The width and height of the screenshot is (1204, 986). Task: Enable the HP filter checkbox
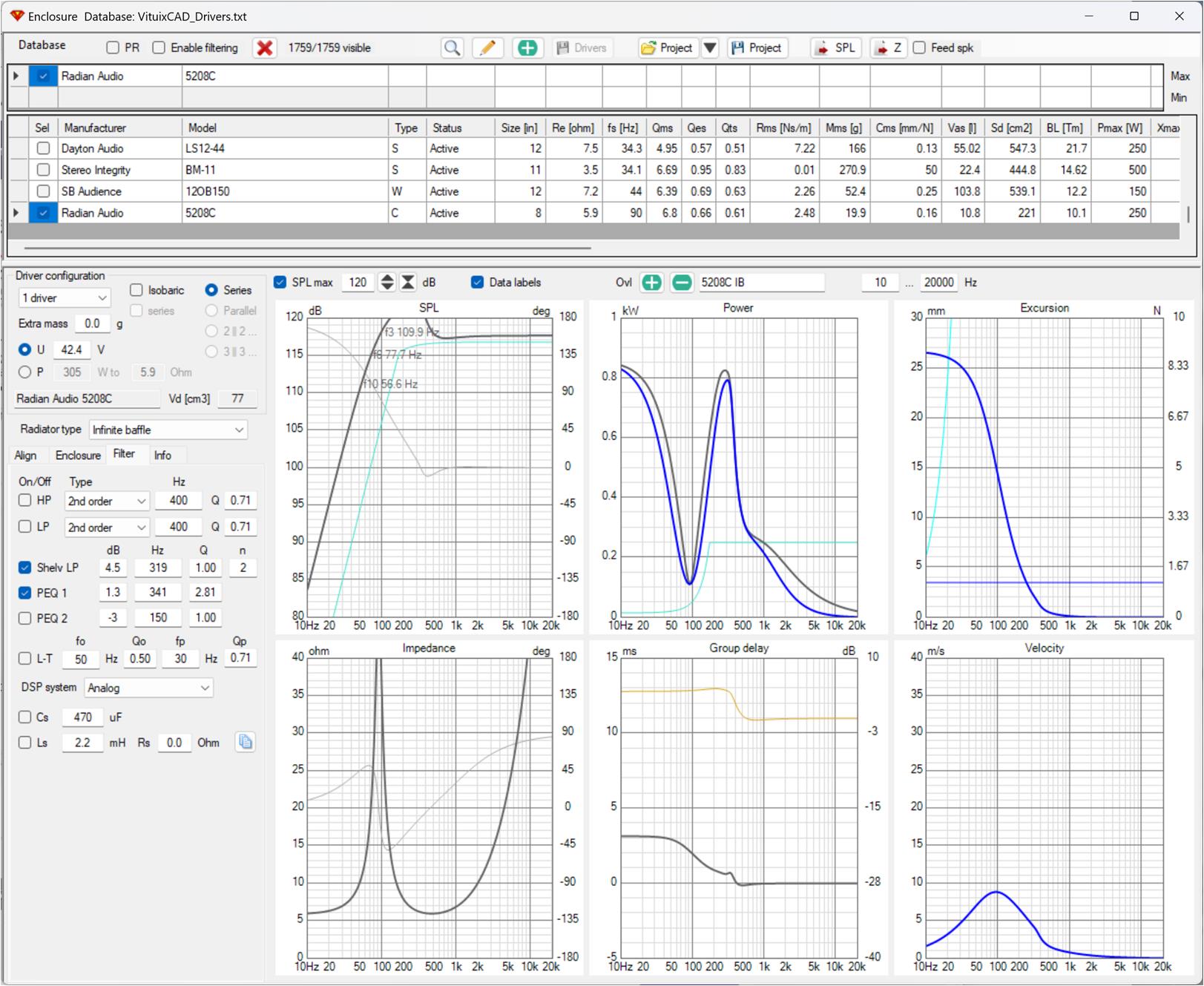25,501
